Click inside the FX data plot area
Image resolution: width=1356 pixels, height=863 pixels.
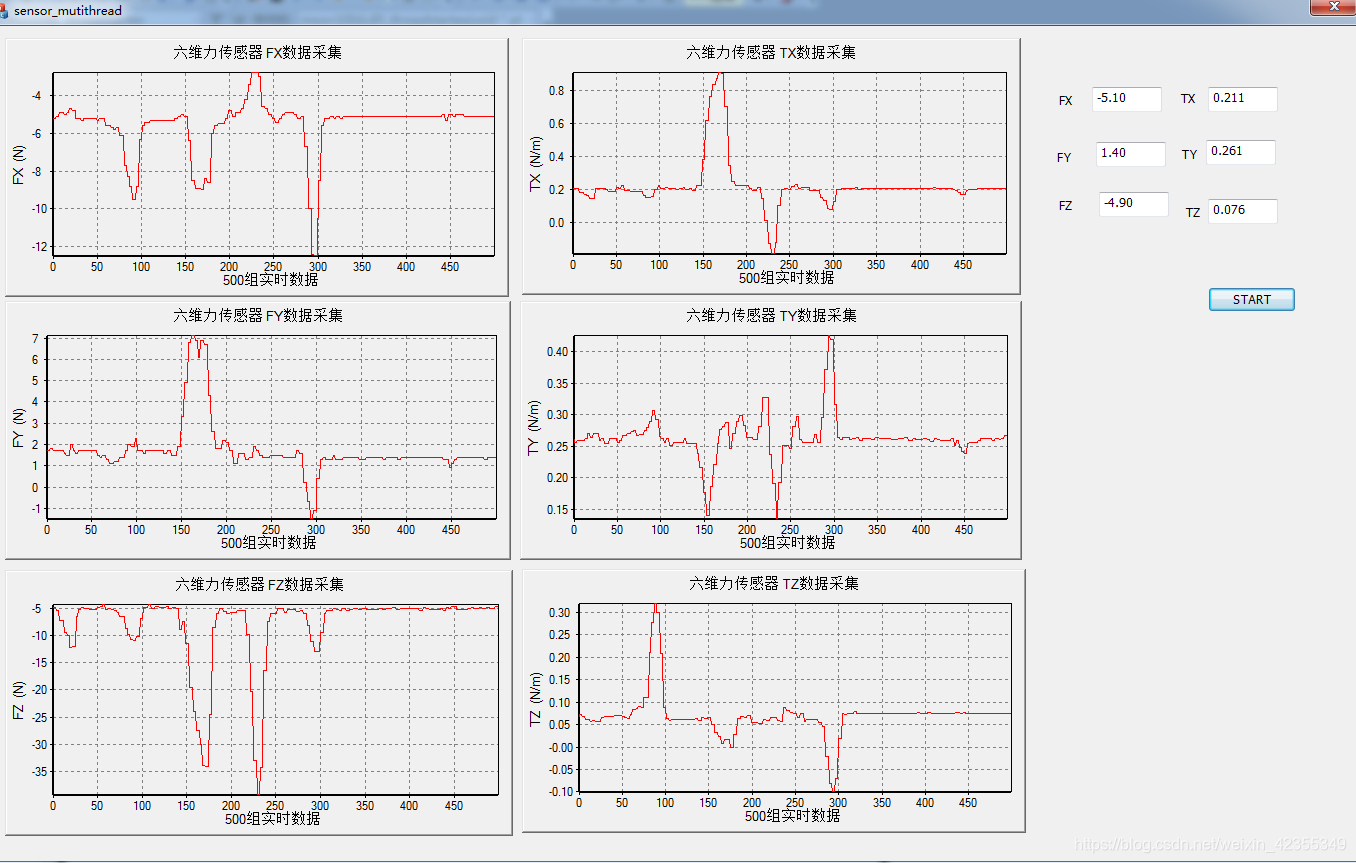[273, 164]
